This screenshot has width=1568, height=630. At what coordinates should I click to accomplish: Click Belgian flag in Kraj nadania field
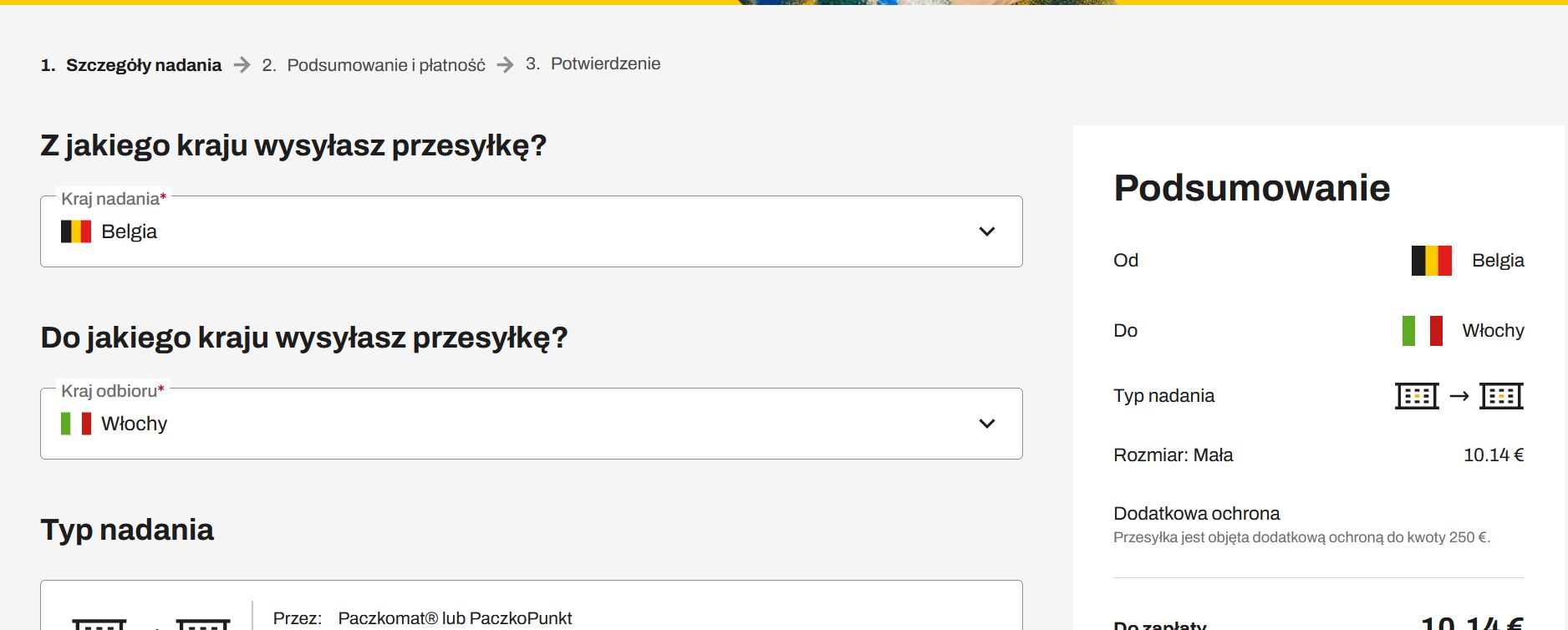click(x=76, y=231)
